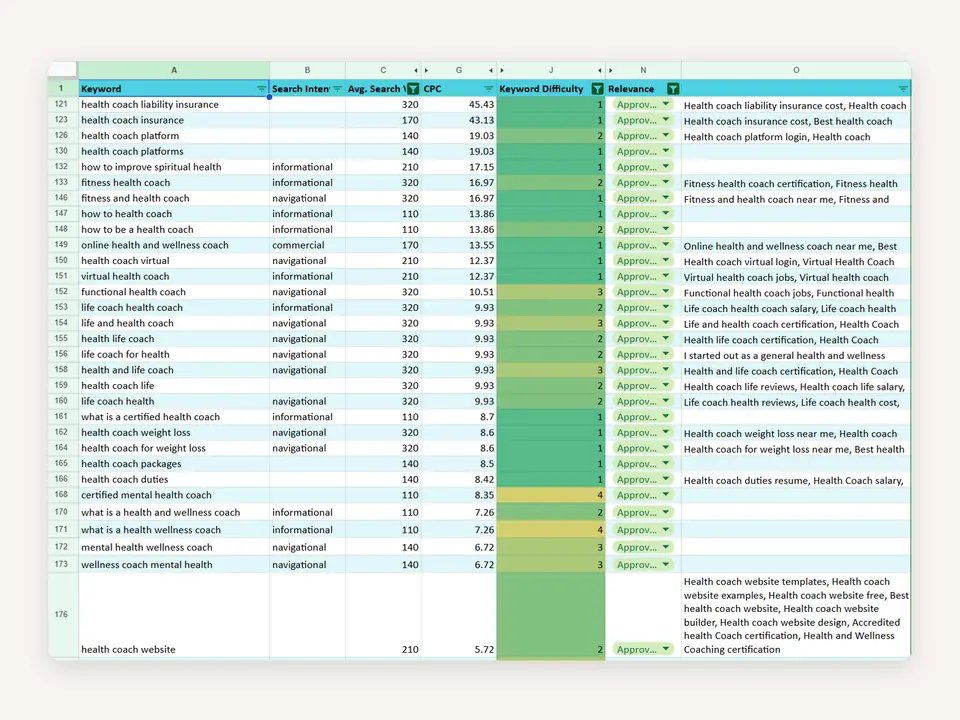
Task: Expand hidden columns via arrow left of column J
Action: (x=502, y=70)
